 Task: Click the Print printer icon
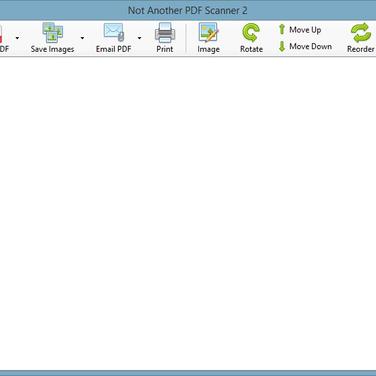(165, 32)
